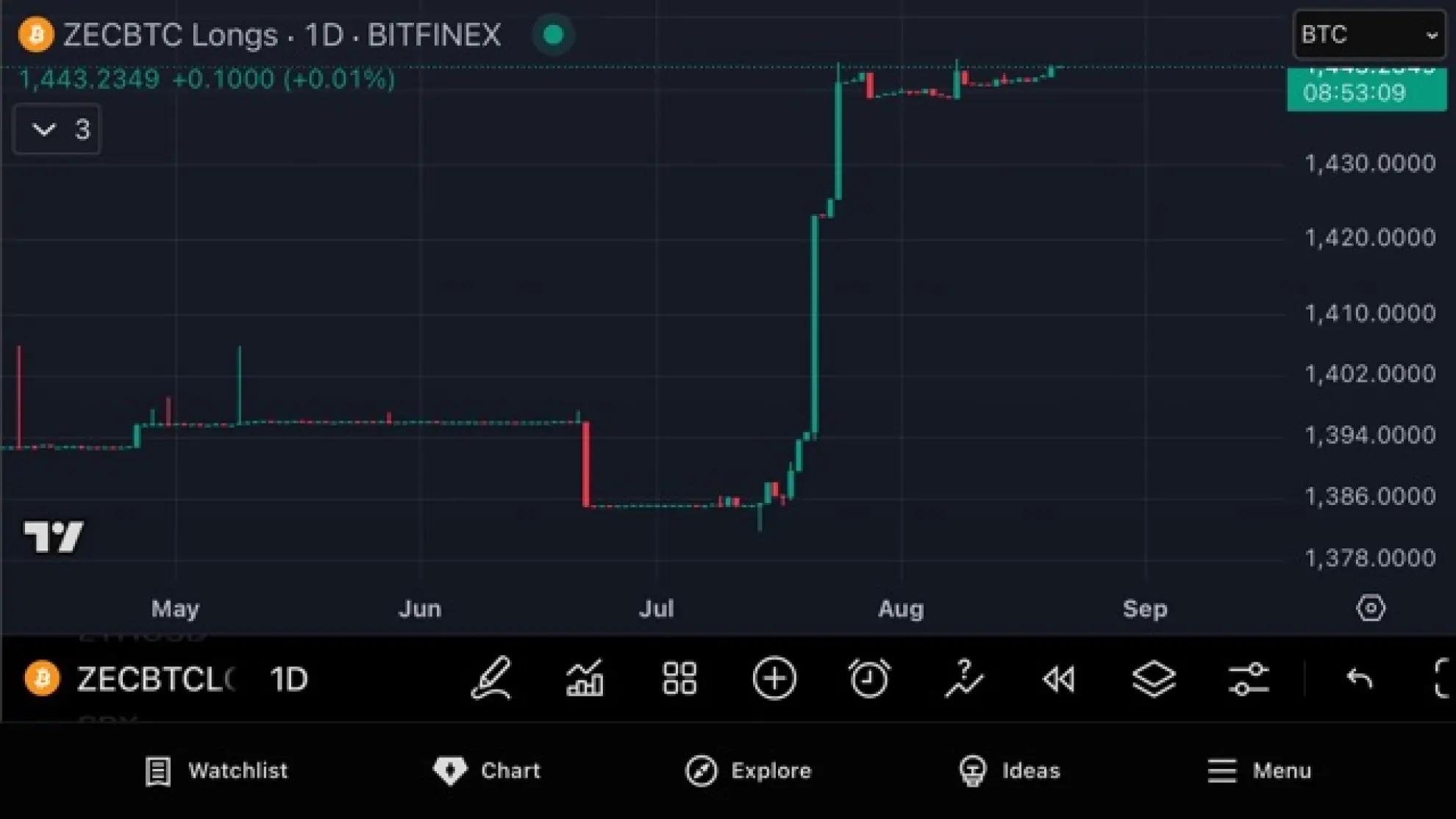The height and width of the screenshot is (819, 1456).
Task: Switch to the Explore tab
Action: pyautogui.click(x=749, y=770)
